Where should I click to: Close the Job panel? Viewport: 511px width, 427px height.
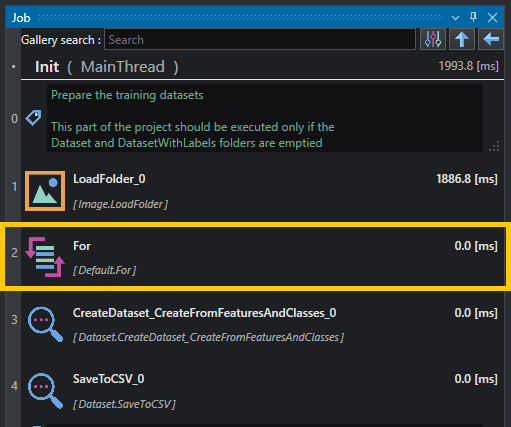(492, 17)
